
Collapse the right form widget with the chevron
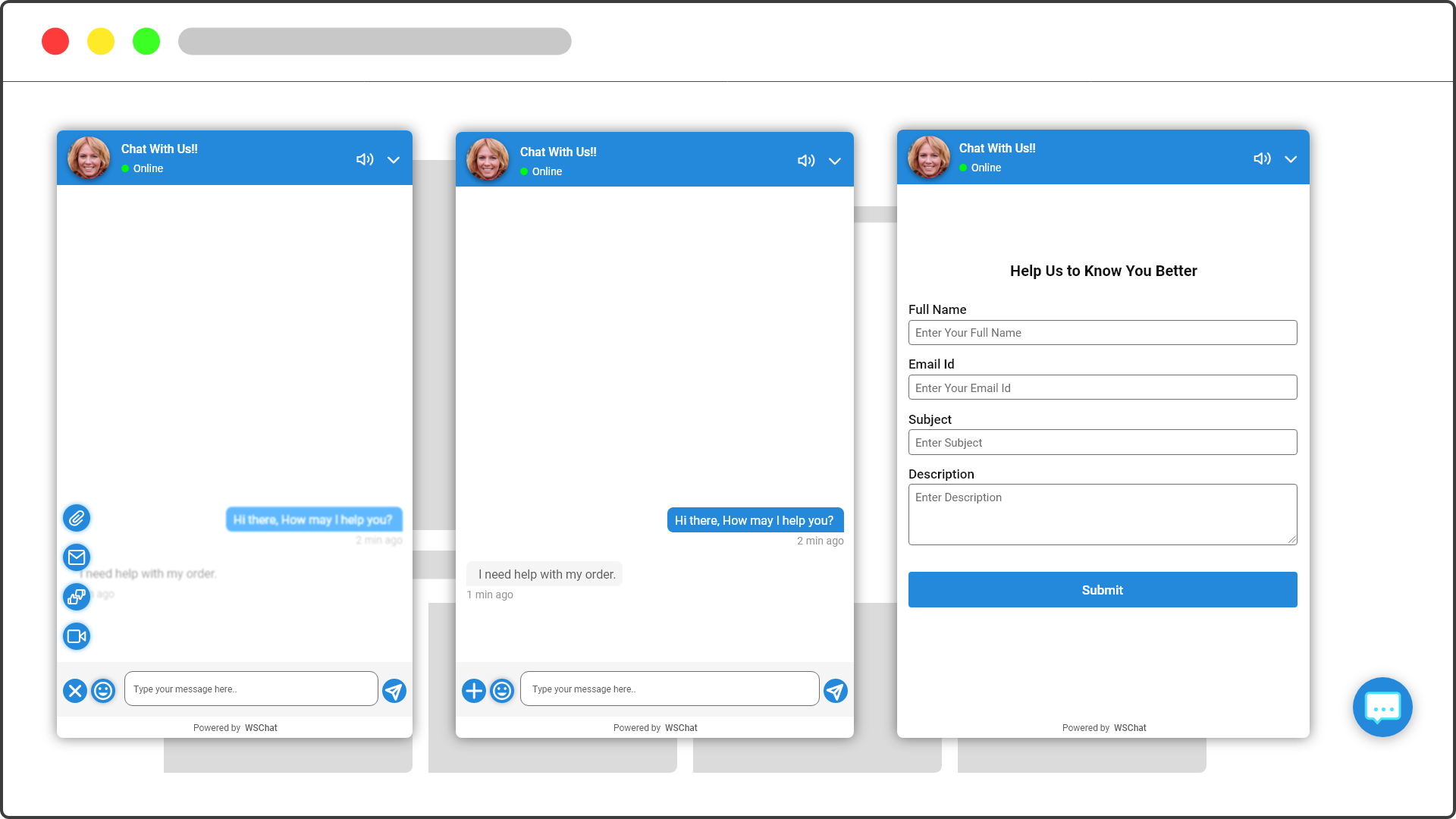tap(1291, 159)
